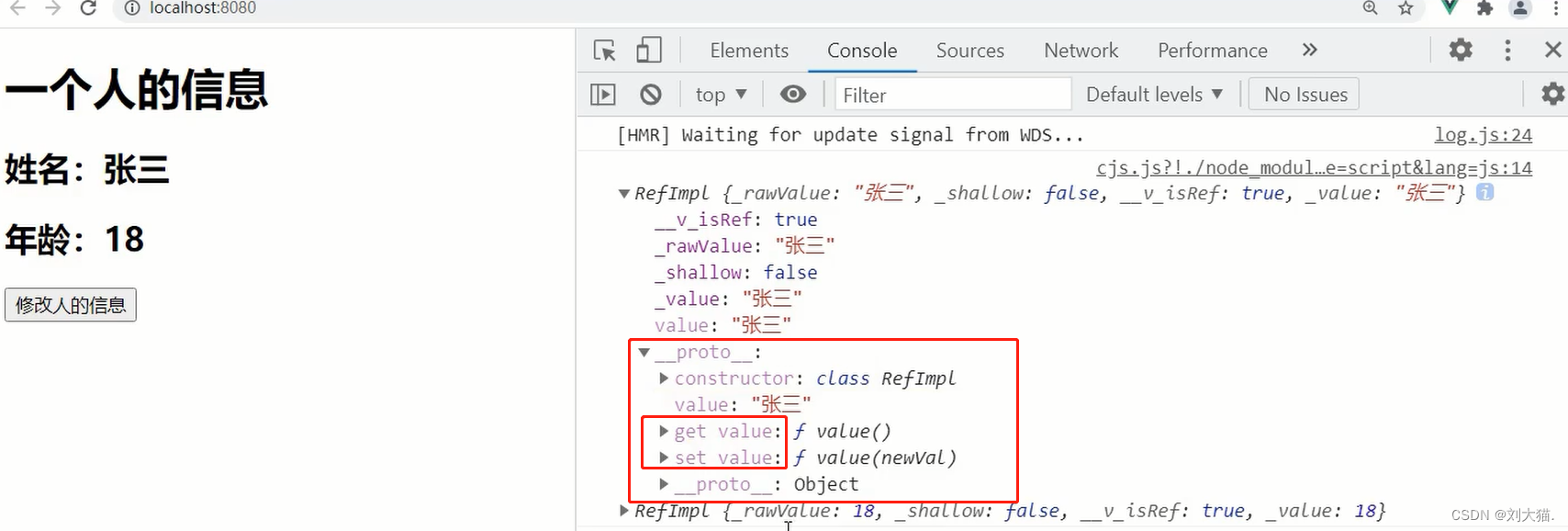Reload the localhost page
Image resolution: width=1568 pixels, height=531 pixels.
click(88, 8)
